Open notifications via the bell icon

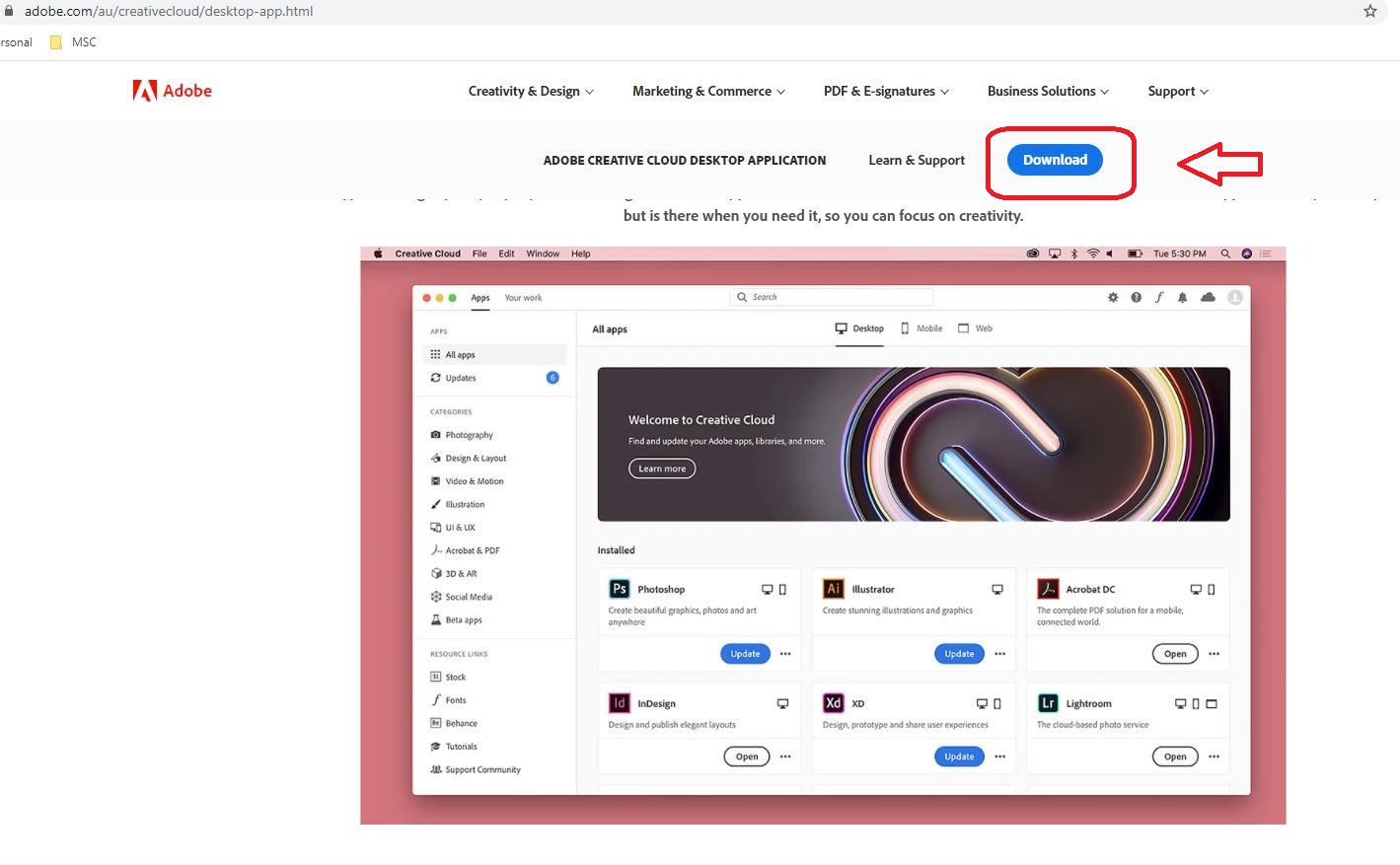[1182, 297]
